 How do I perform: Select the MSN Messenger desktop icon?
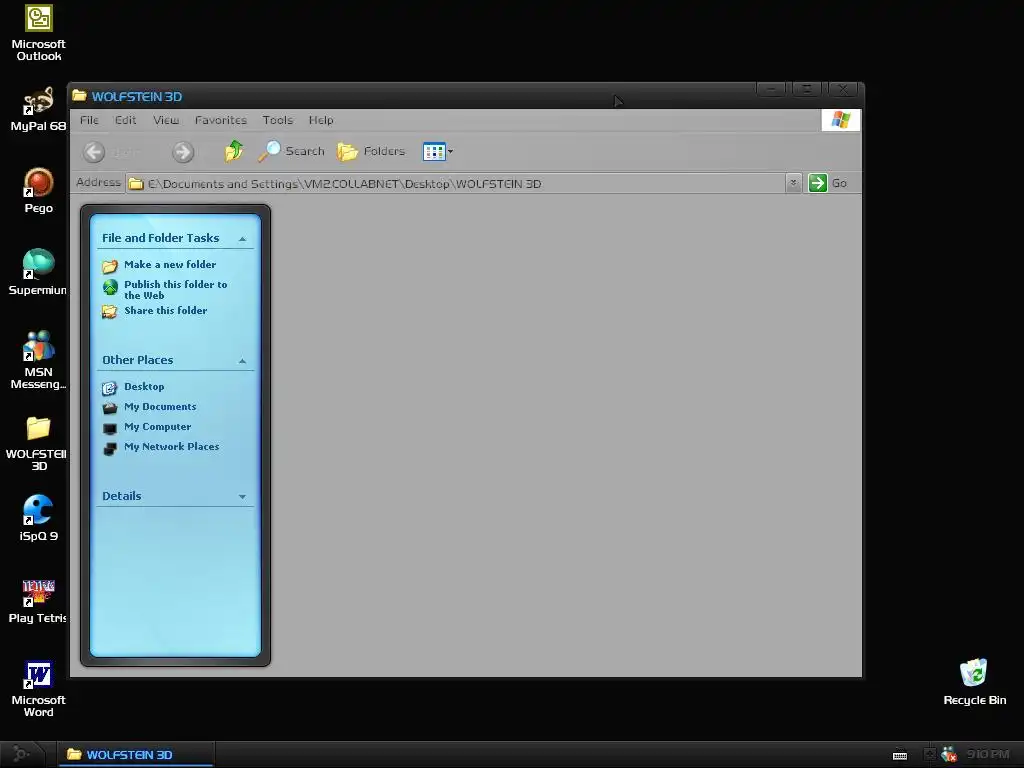[x=39, y=360]
